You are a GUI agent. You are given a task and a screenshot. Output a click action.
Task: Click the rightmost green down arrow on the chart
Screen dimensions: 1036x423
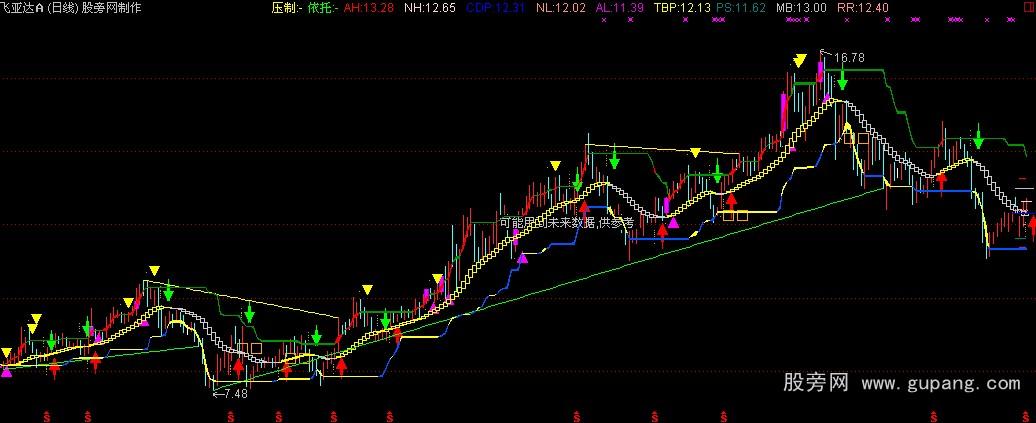[979, 137]
